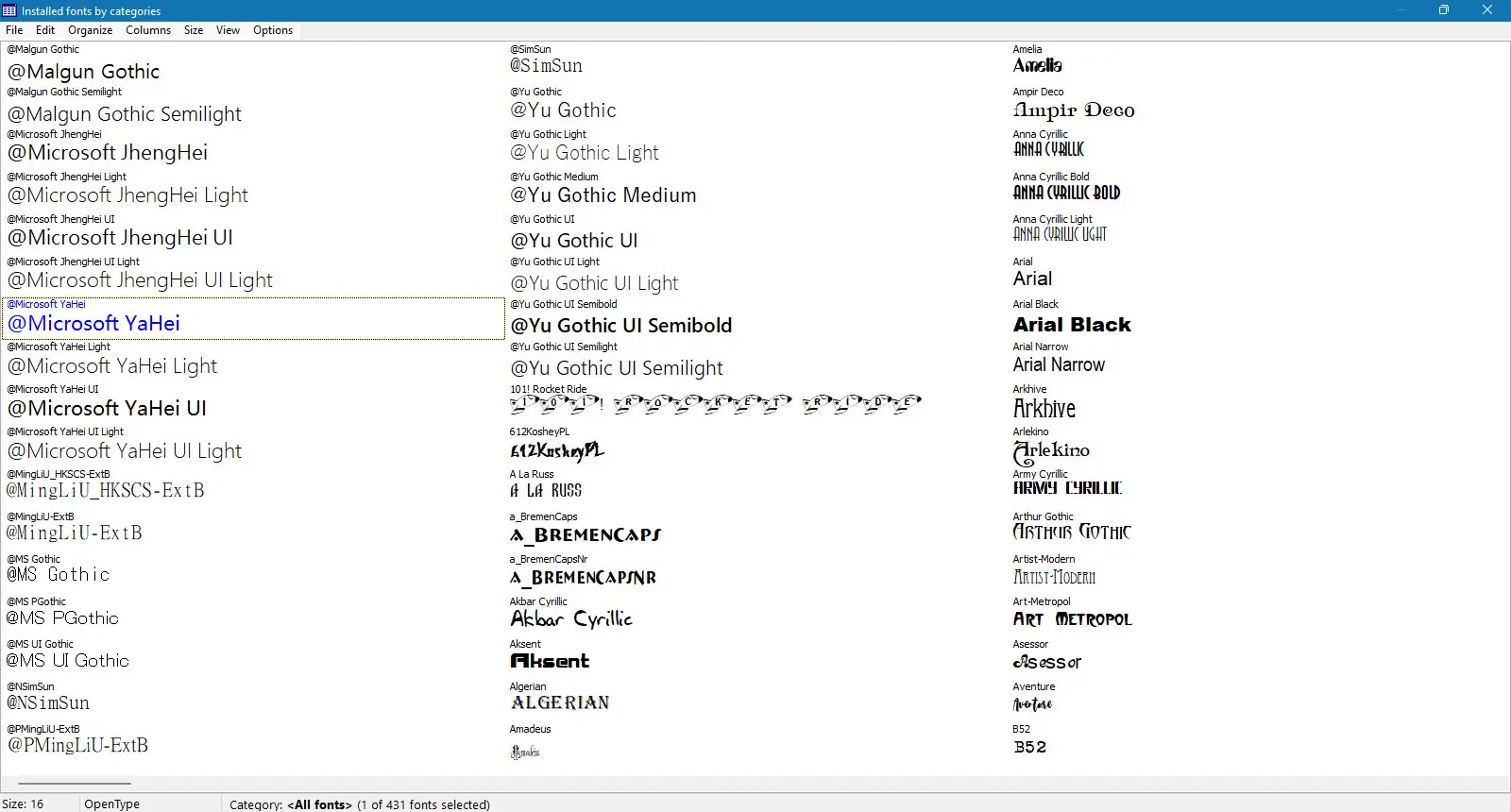This screenshot has width=1511, height=812.
Task: Close the Installed fonts window
Action: [1487, 10]
